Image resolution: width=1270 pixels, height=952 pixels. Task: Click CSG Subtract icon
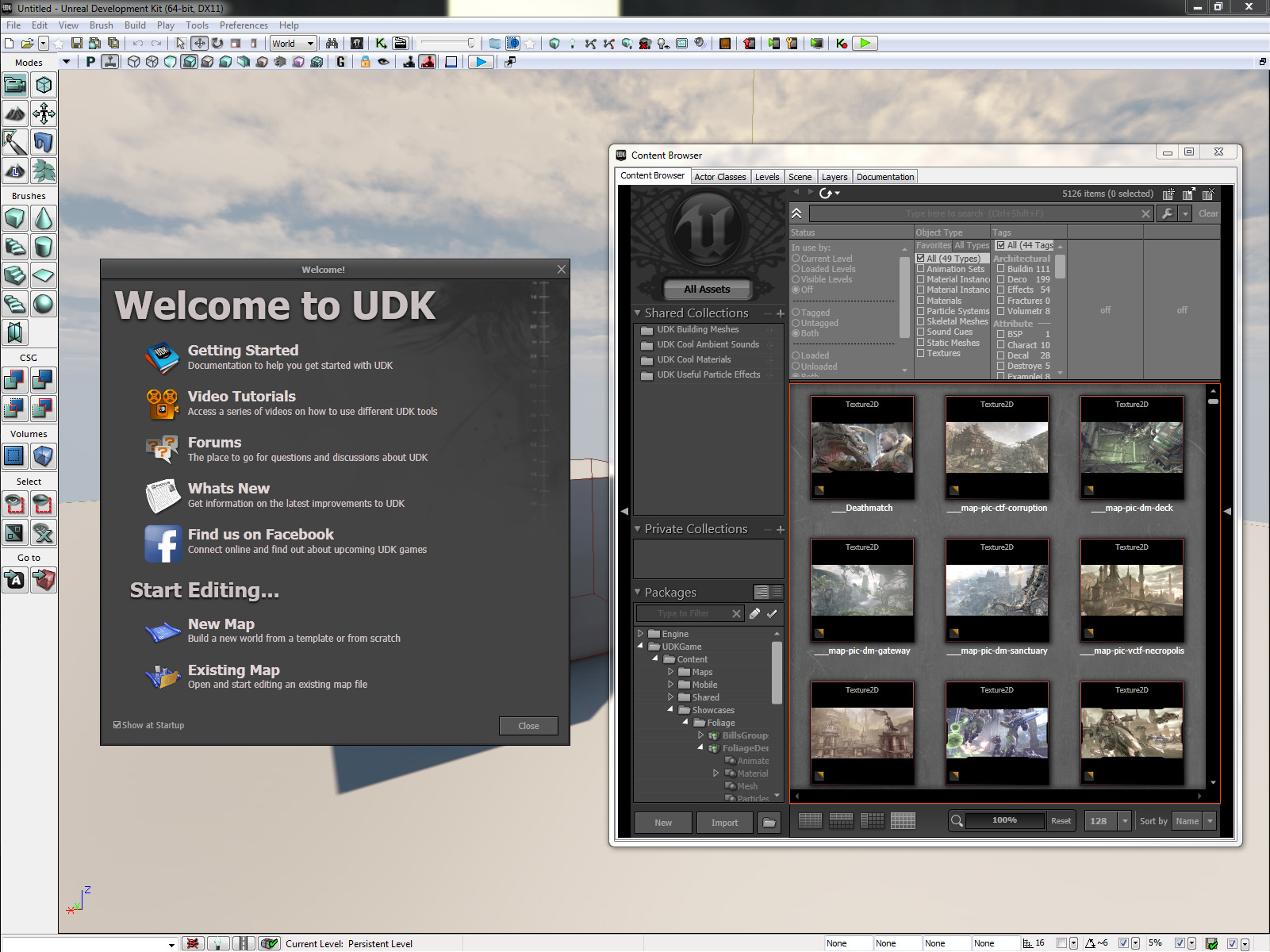pos(44,380)
